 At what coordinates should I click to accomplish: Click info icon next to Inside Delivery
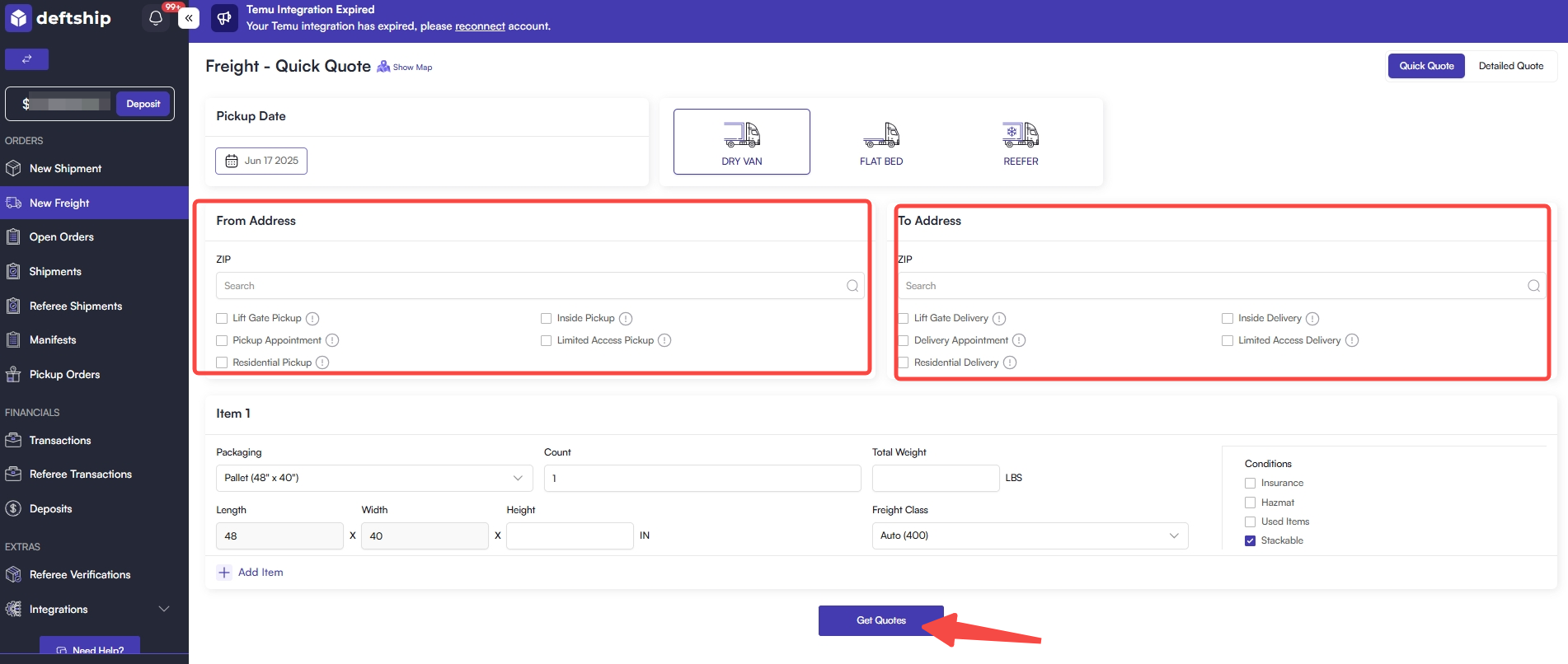point(1312,319)
